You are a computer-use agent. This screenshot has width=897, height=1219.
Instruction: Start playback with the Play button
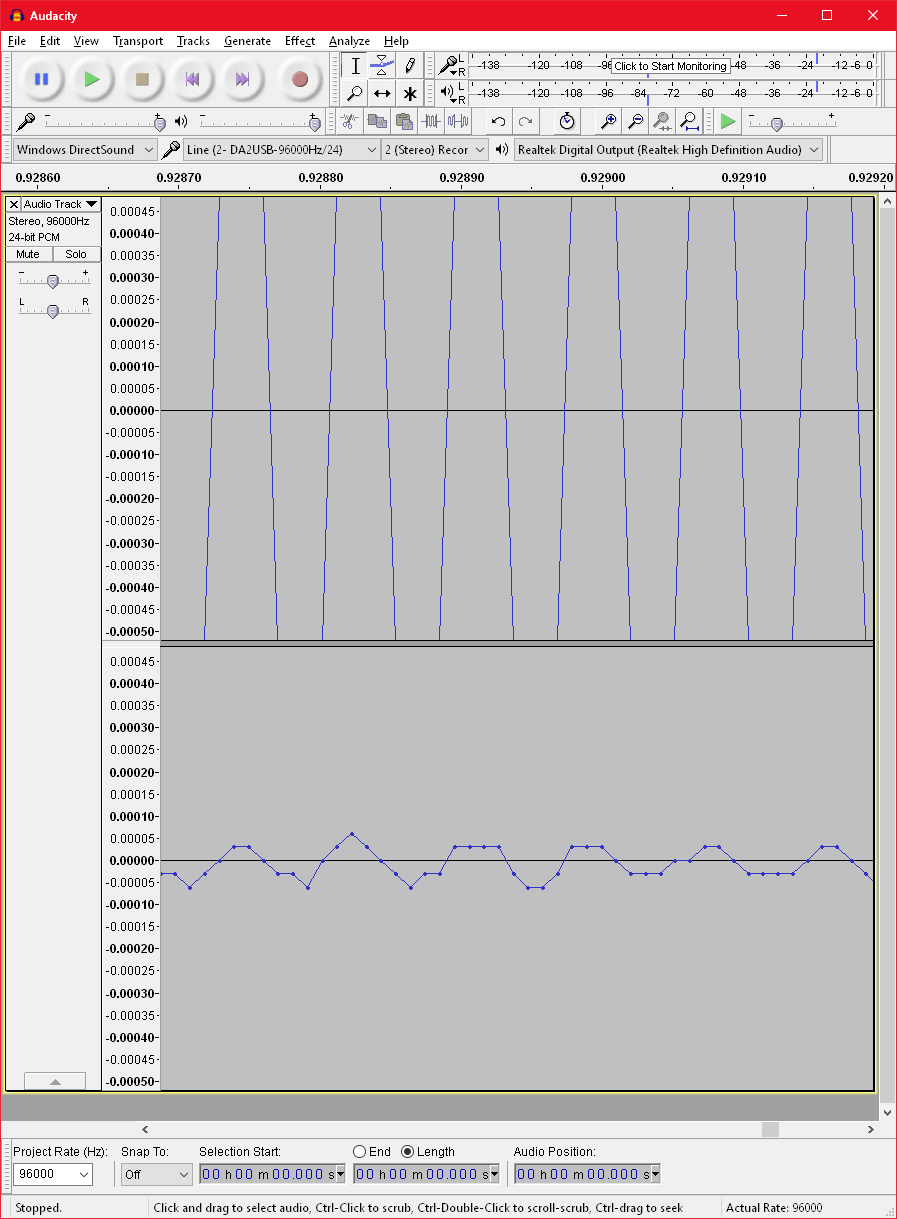click(x=92, y=79)
